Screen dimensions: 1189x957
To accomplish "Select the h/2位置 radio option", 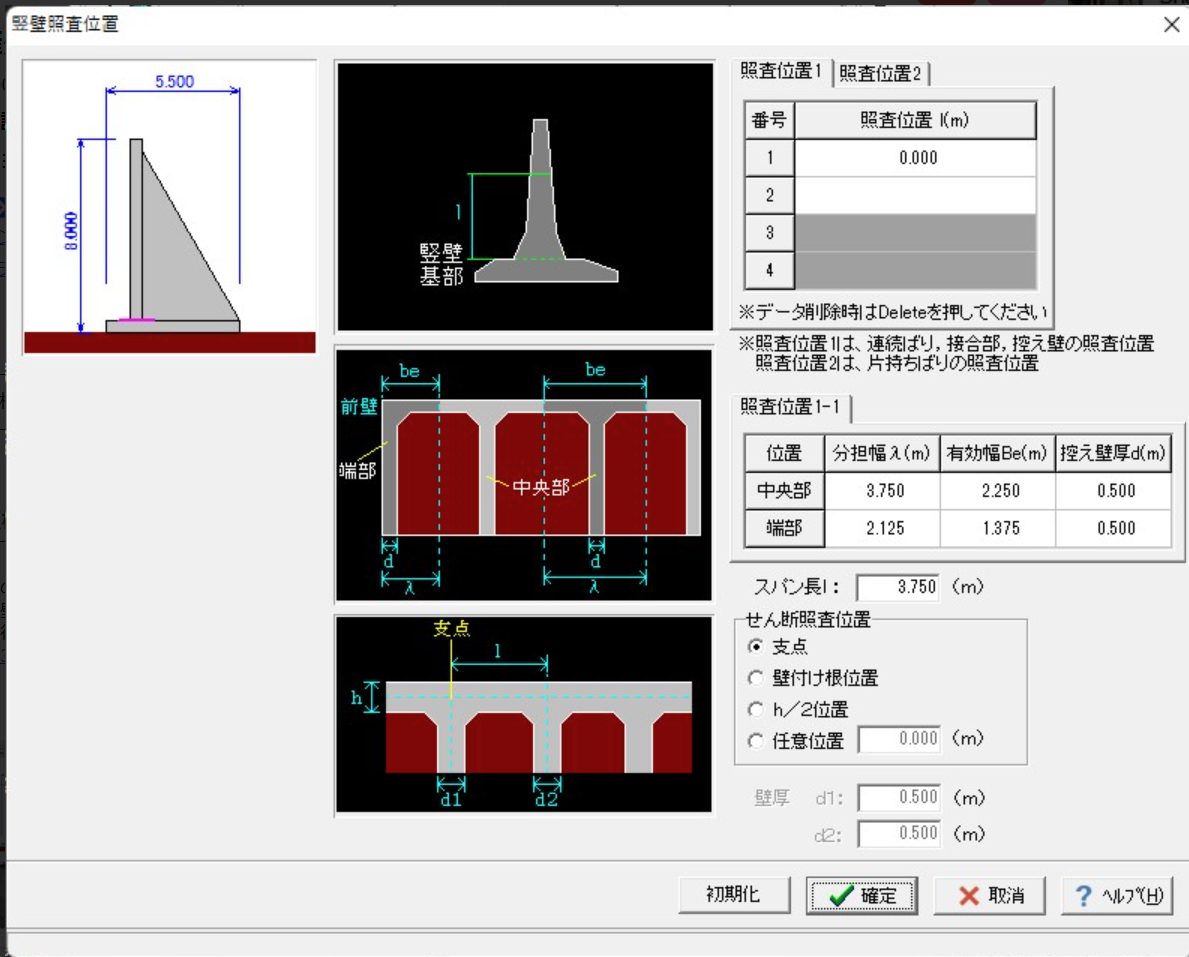I will [756, 710].
